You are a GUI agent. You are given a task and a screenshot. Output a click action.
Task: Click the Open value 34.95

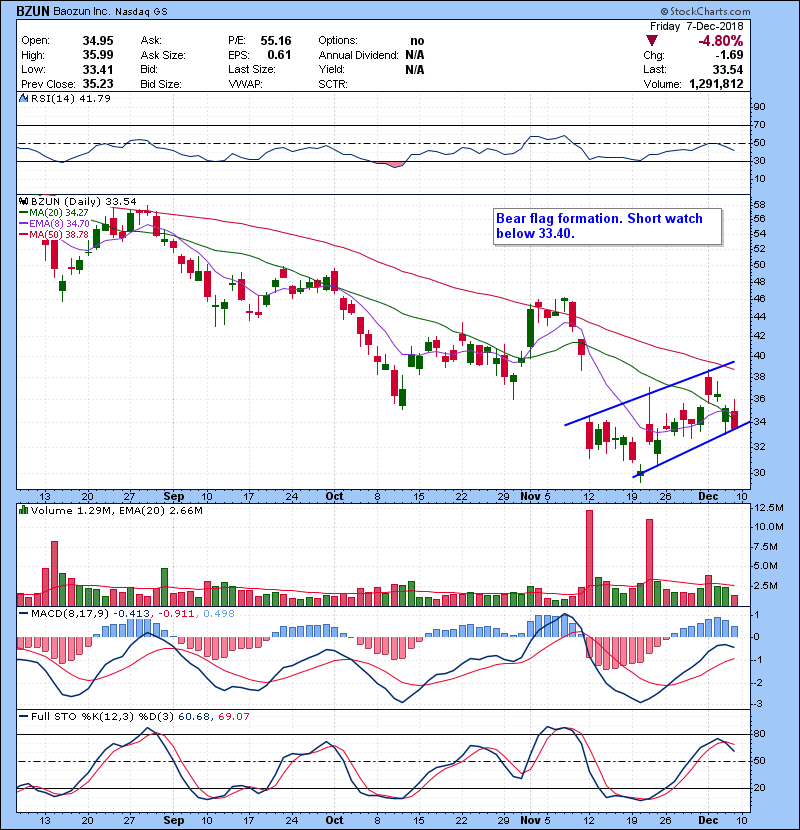click(98, 41)
